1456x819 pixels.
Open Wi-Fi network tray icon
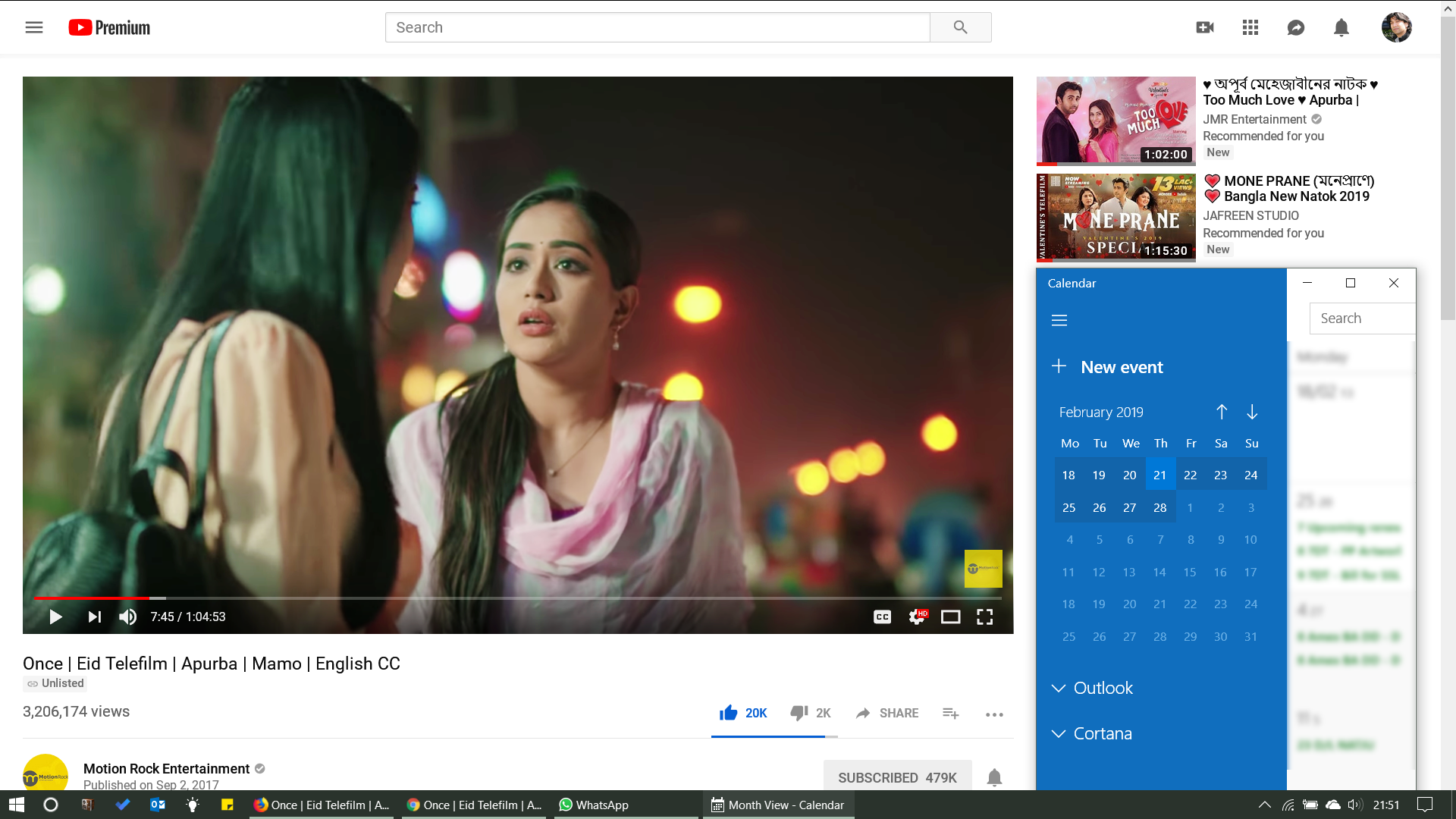pyautogui.click(x=1288, y=805)
